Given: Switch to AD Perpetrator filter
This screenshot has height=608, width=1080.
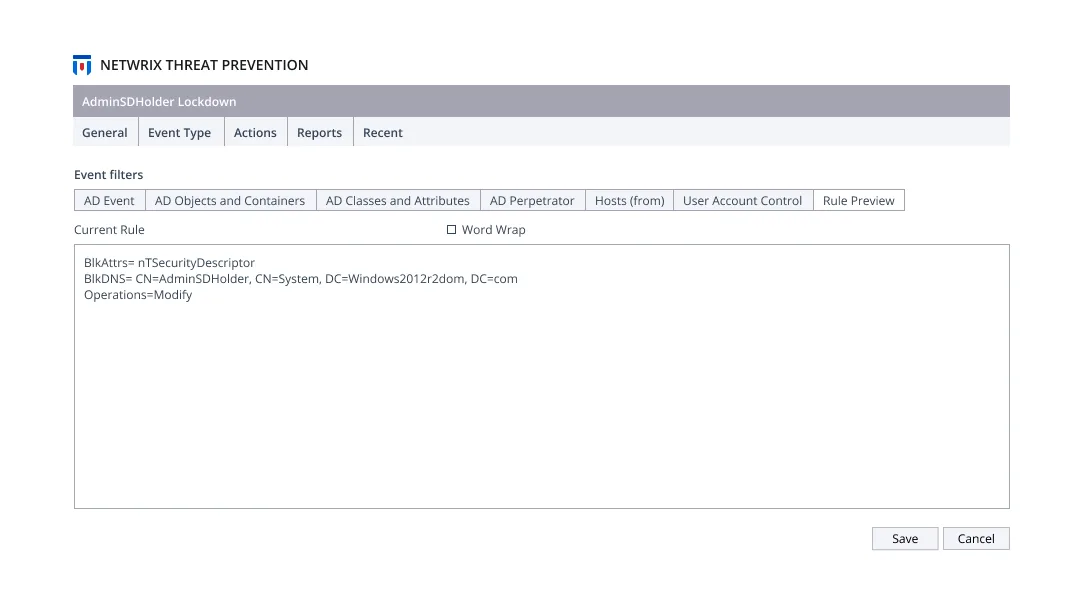Looking at the screenshot, I should [532, 200].
